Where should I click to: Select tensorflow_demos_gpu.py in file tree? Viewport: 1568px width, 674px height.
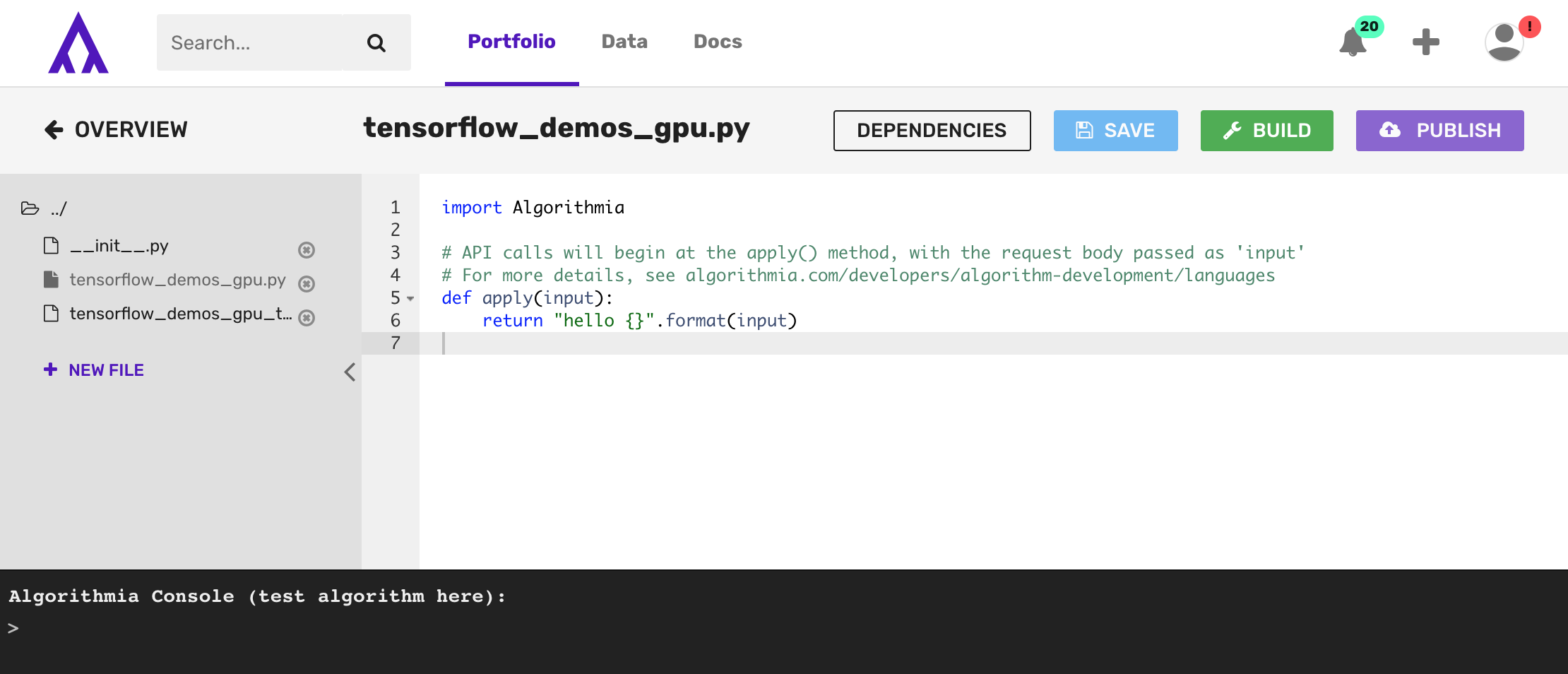(177, 280)
